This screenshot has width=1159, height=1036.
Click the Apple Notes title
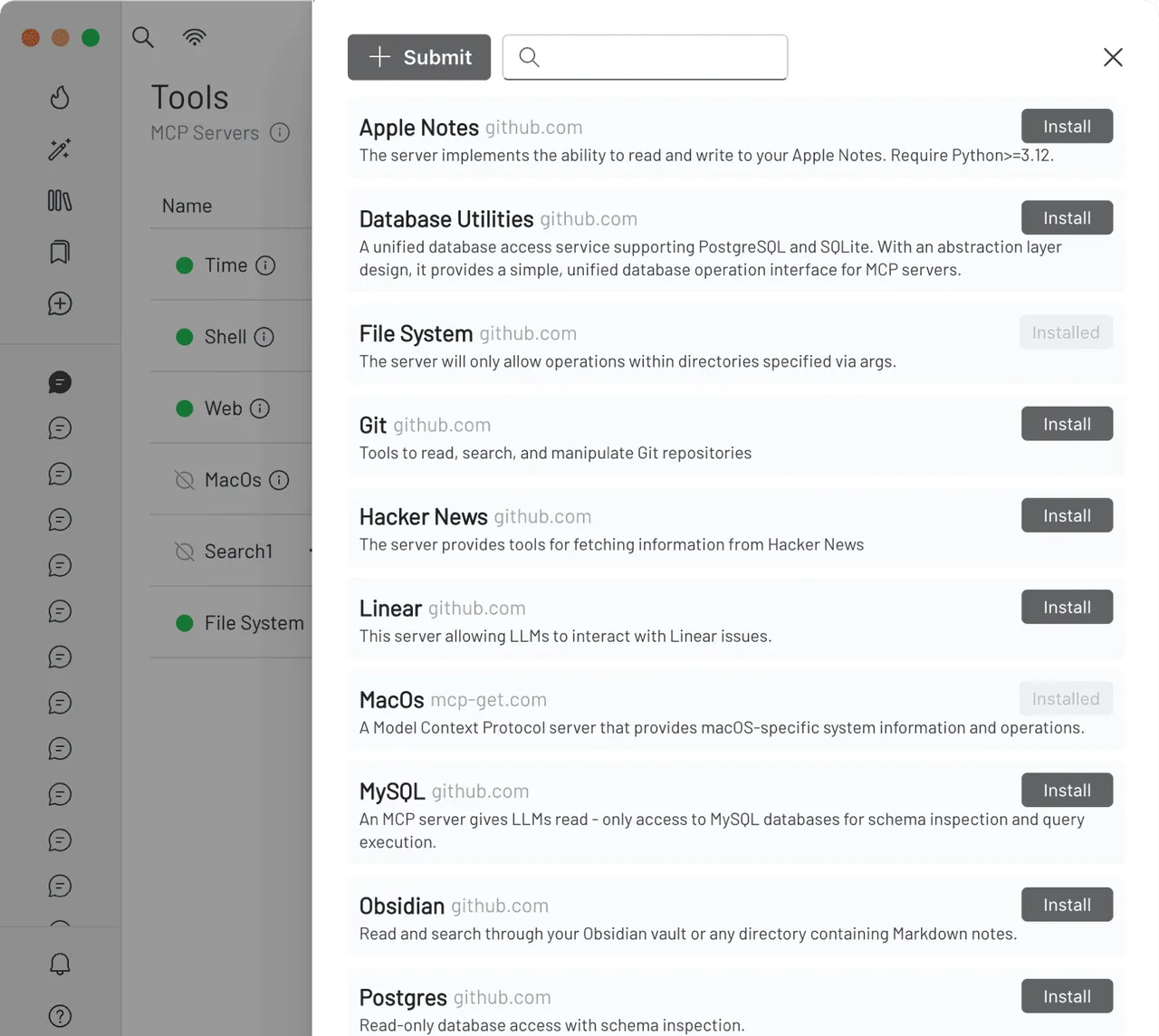tap(418, 128)
